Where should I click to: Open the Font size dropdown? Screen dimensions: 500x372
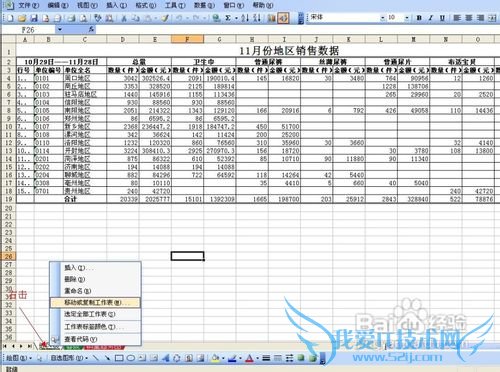coord(407,18)
